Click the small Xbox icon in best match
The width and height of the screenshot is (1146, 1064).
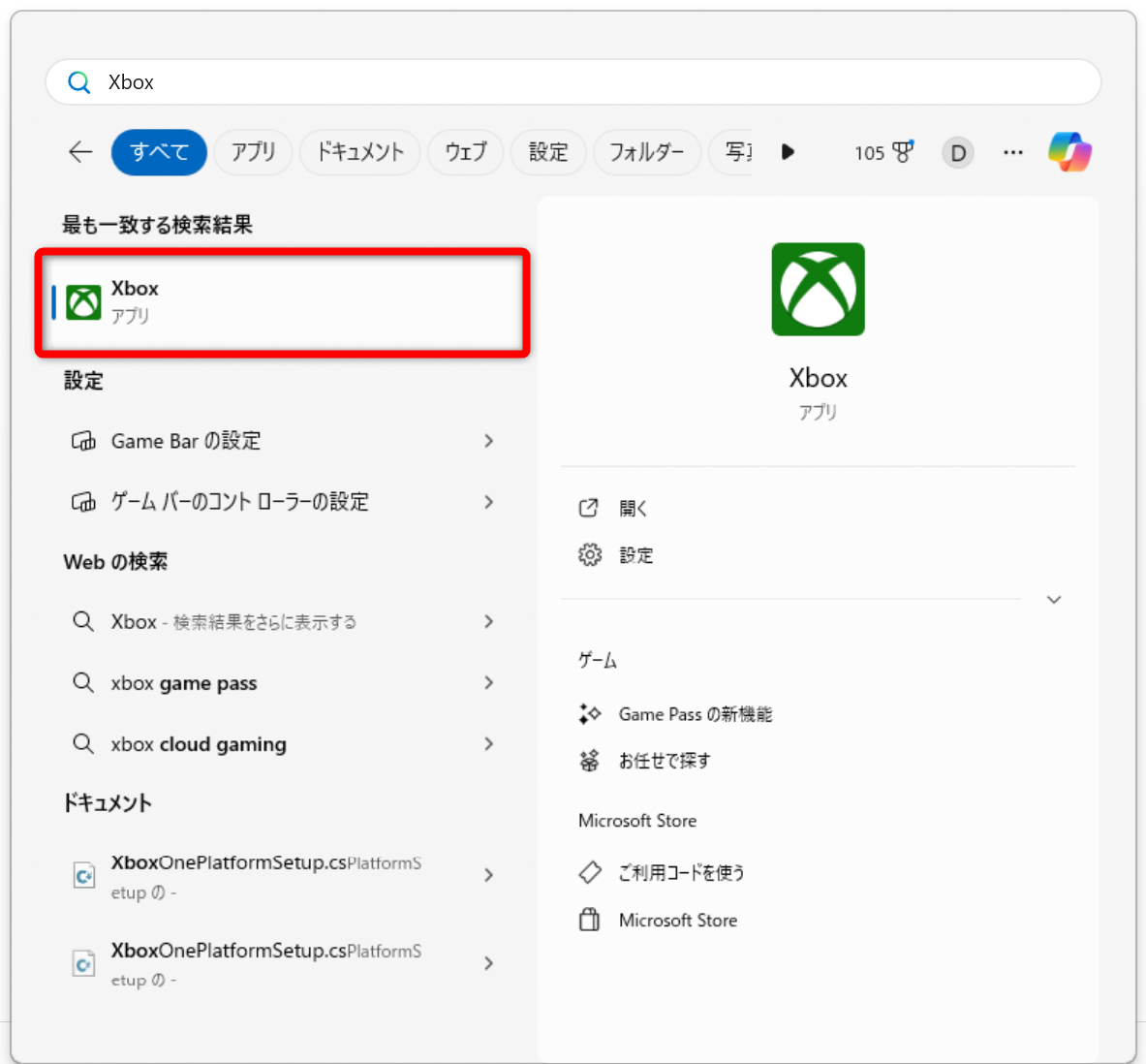pyautogui.click(x=84, y=302)
